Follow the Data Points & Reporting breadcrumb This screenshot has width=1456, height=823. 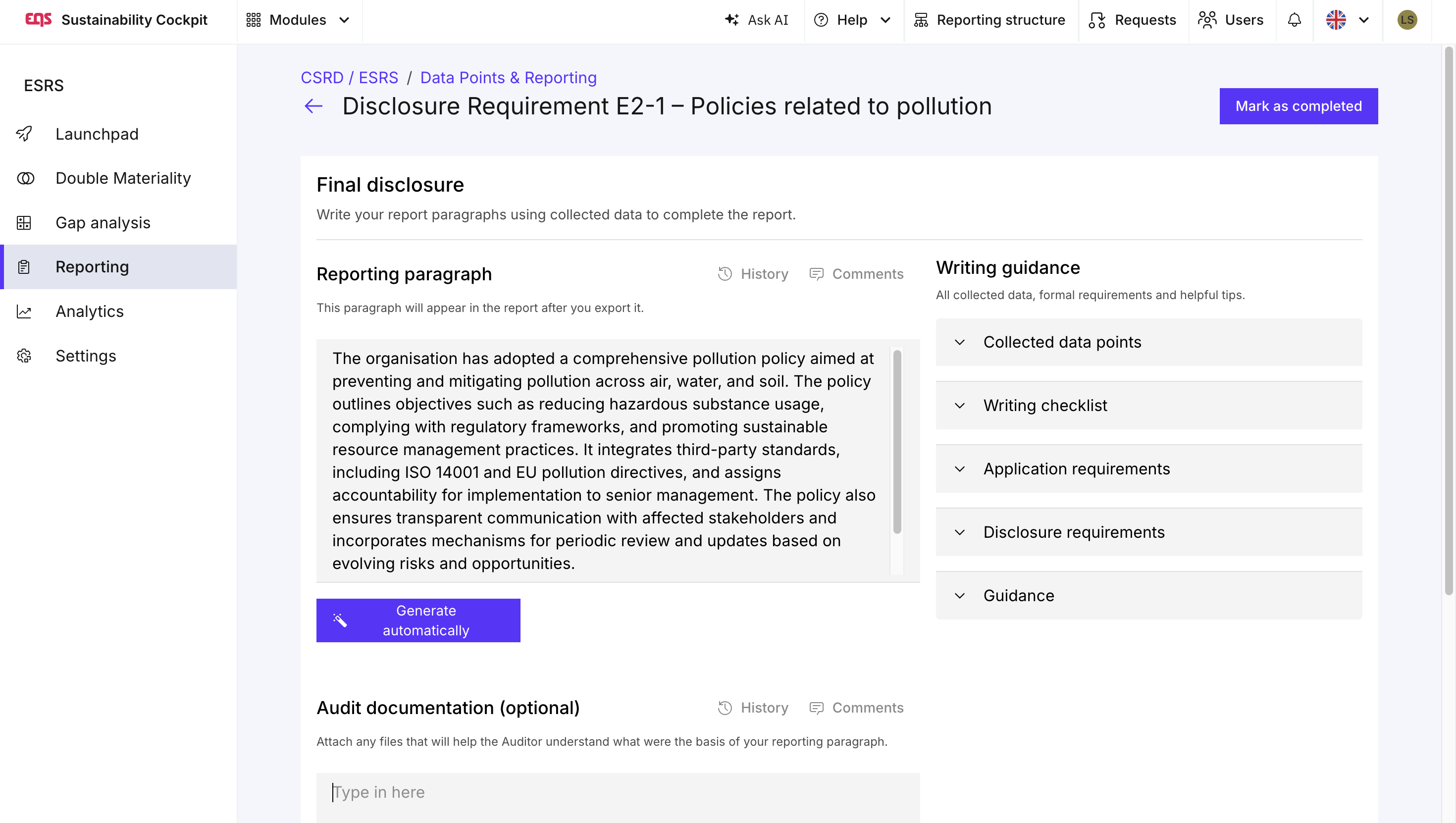click(508, 77)
